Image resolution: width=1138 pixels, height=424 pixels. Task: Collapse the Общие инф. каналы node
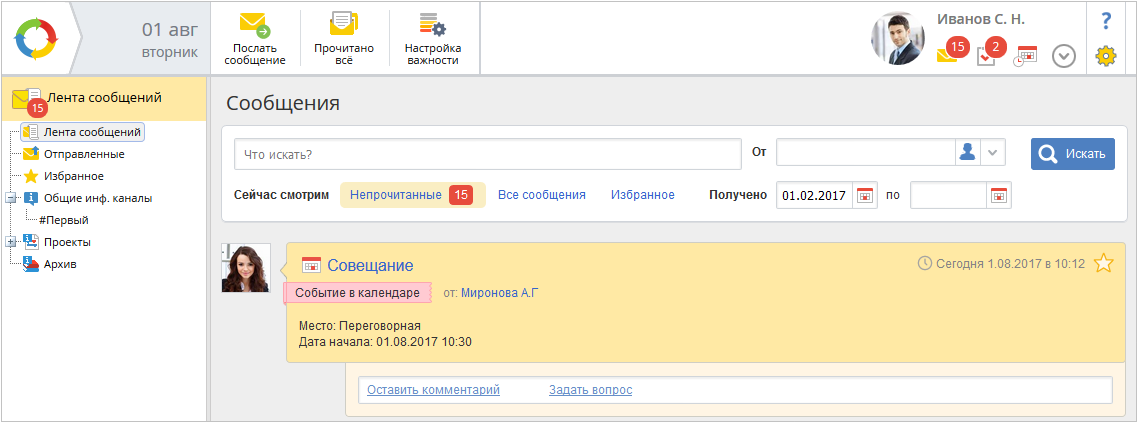9,197
